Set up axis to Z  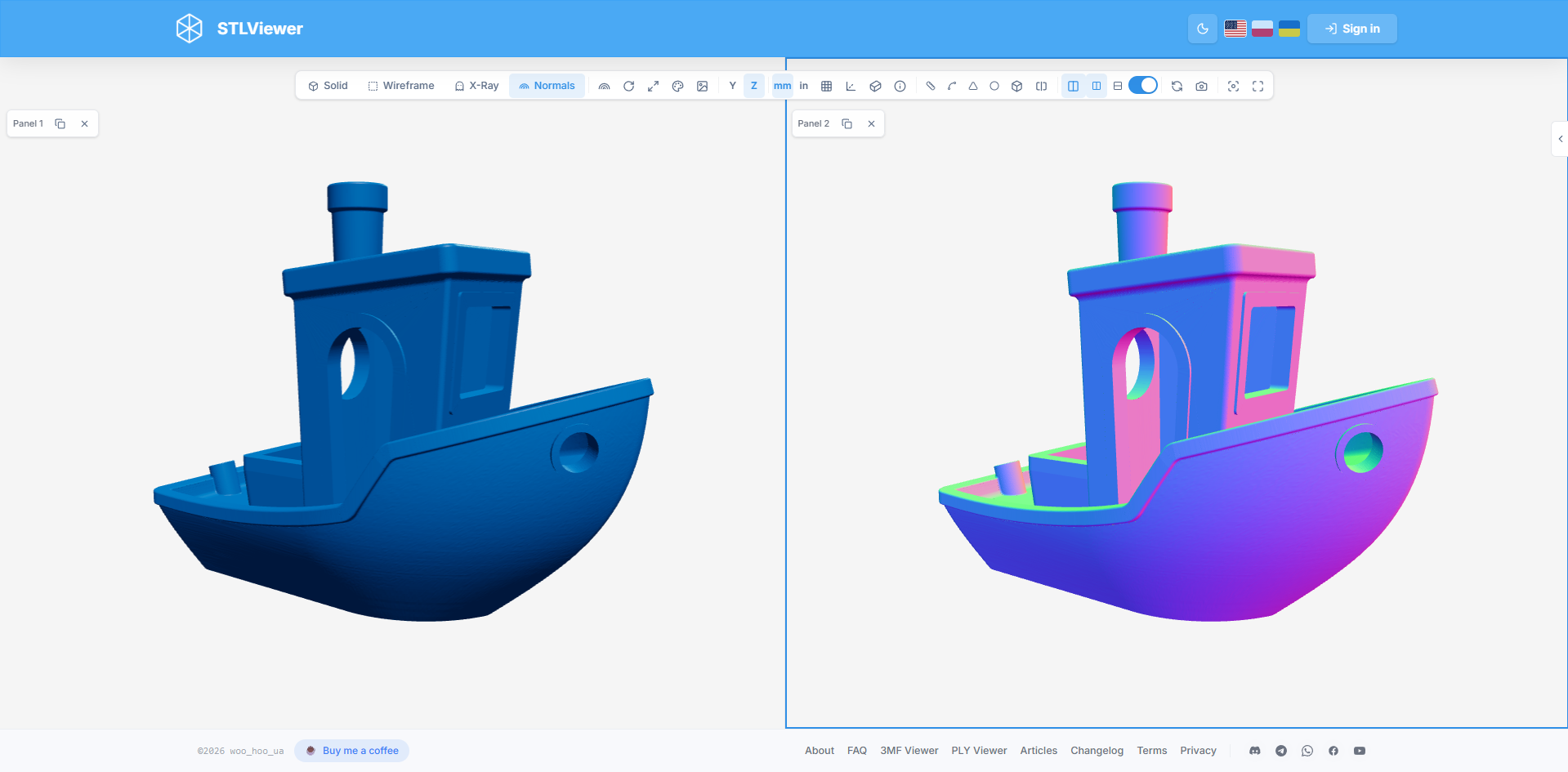click(x=754, y=86)
